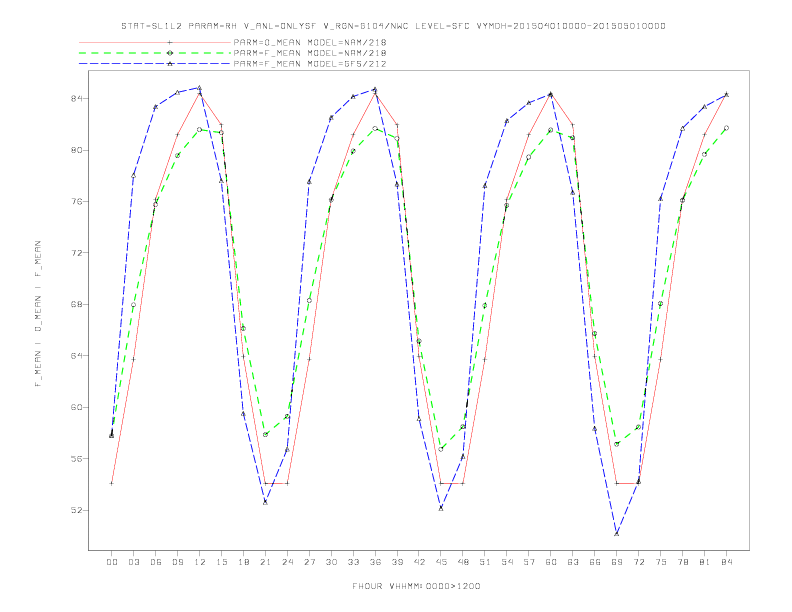Click x-axis forecast hour label 72
Screen dimensions: 792x612
point(639,562)
